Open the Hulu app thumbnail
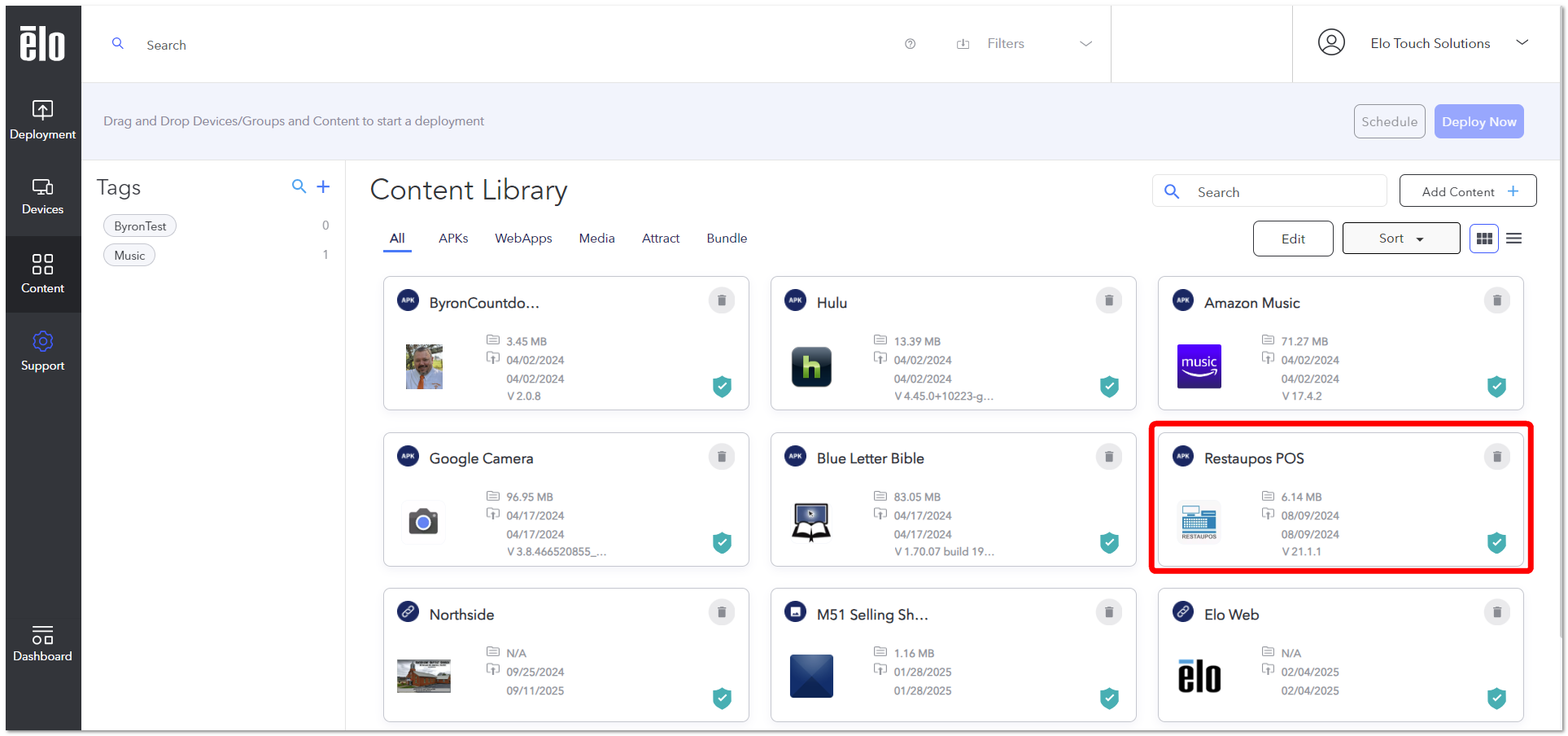Screen dimensions: 1568x736 click(x=811, y=367)
